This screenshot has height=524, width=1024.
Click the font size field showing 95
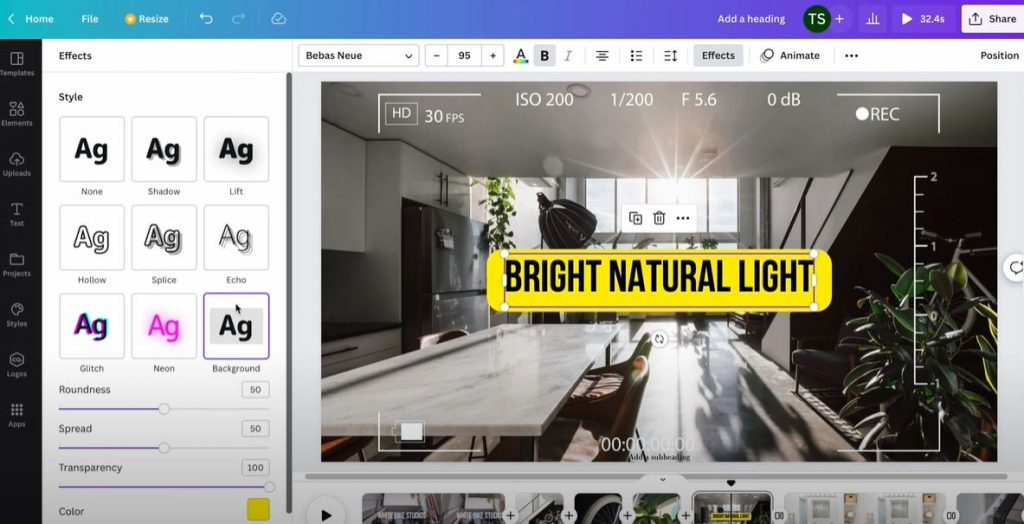pyautogui.click(x=464, y=56)
